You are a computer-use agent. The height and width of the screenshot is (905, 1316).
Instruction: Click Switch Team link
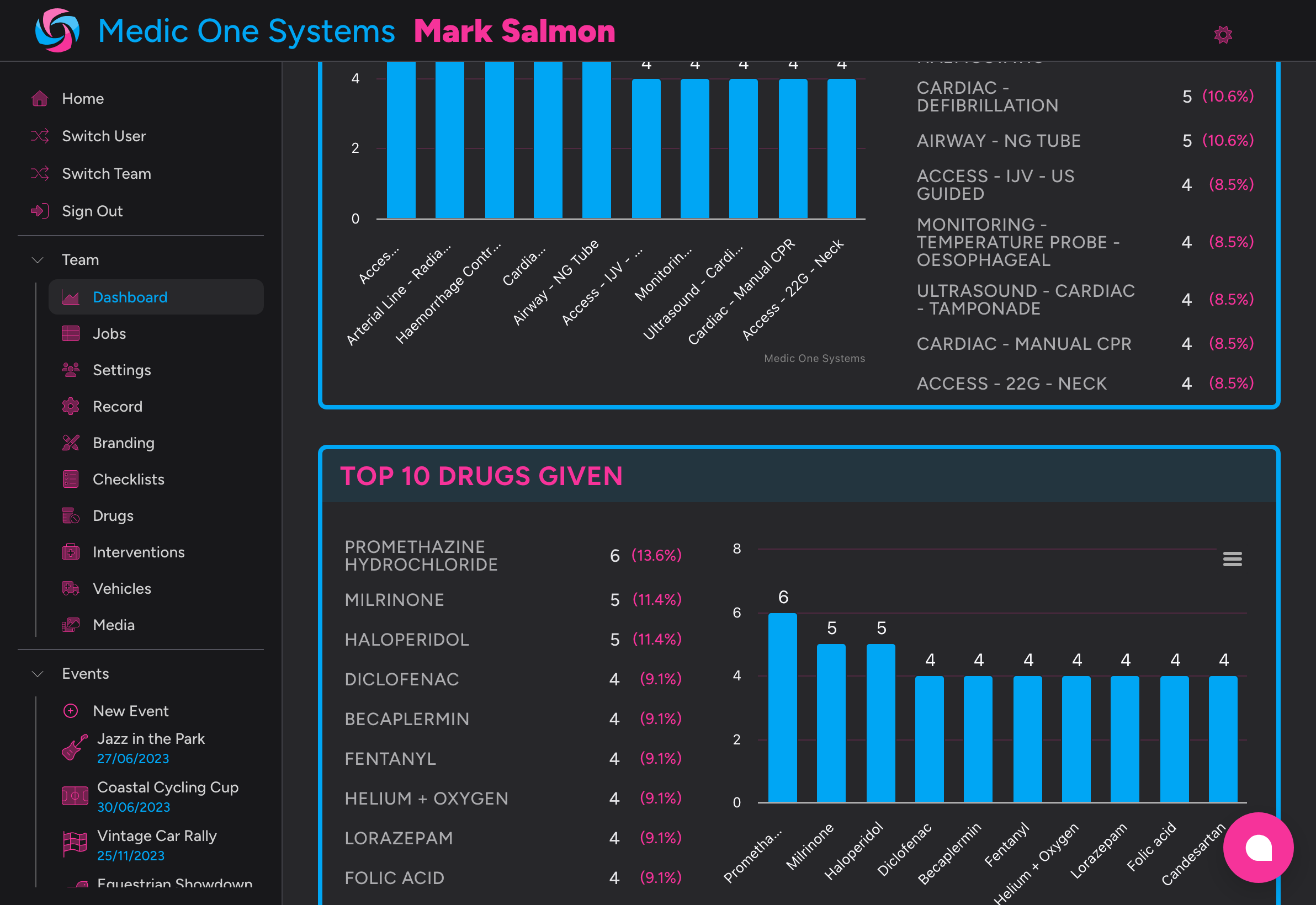point(106,173)
